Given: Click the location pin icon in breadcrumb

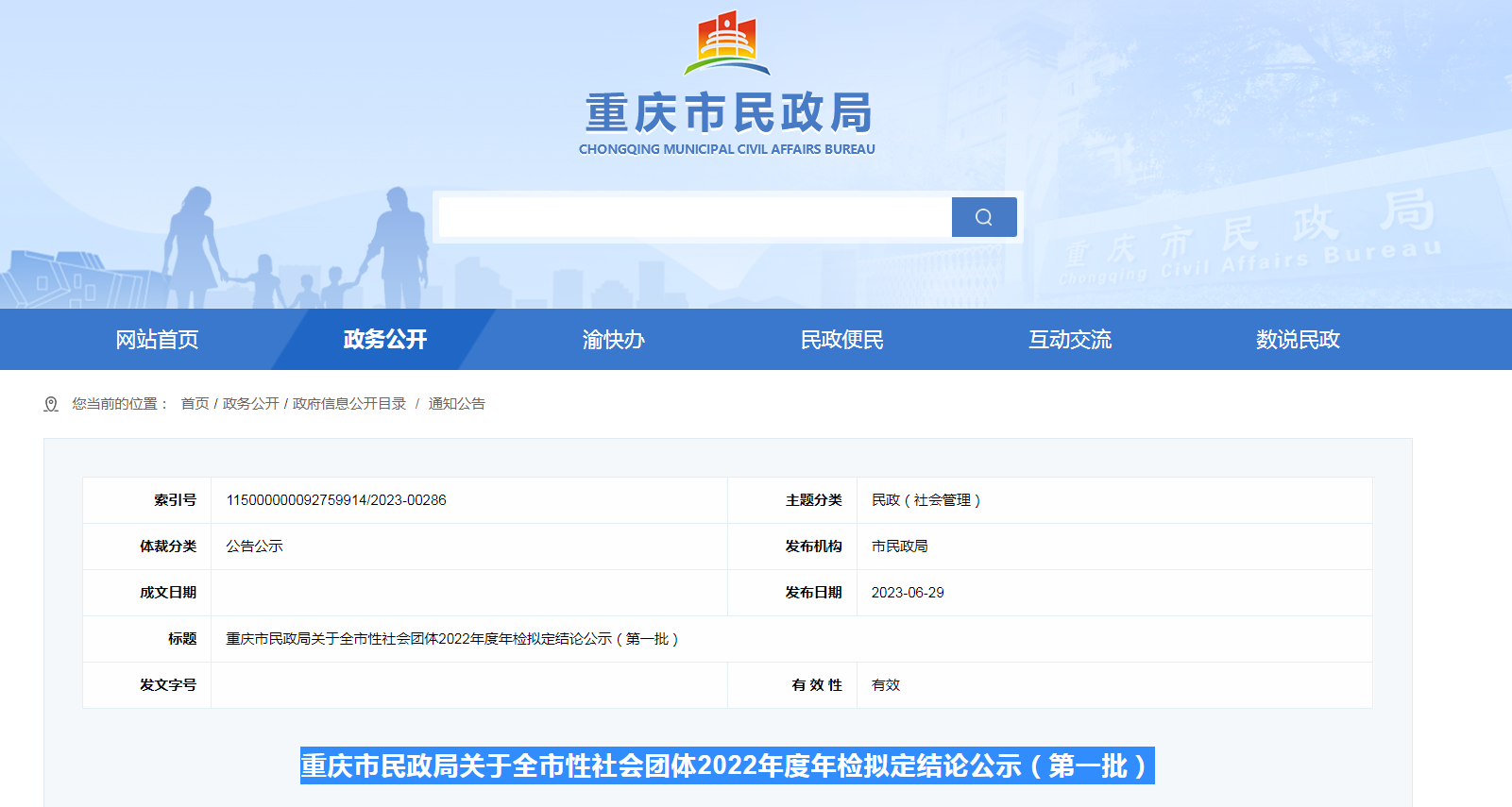Looking at the screenshot, I should (x=51, y=404).
